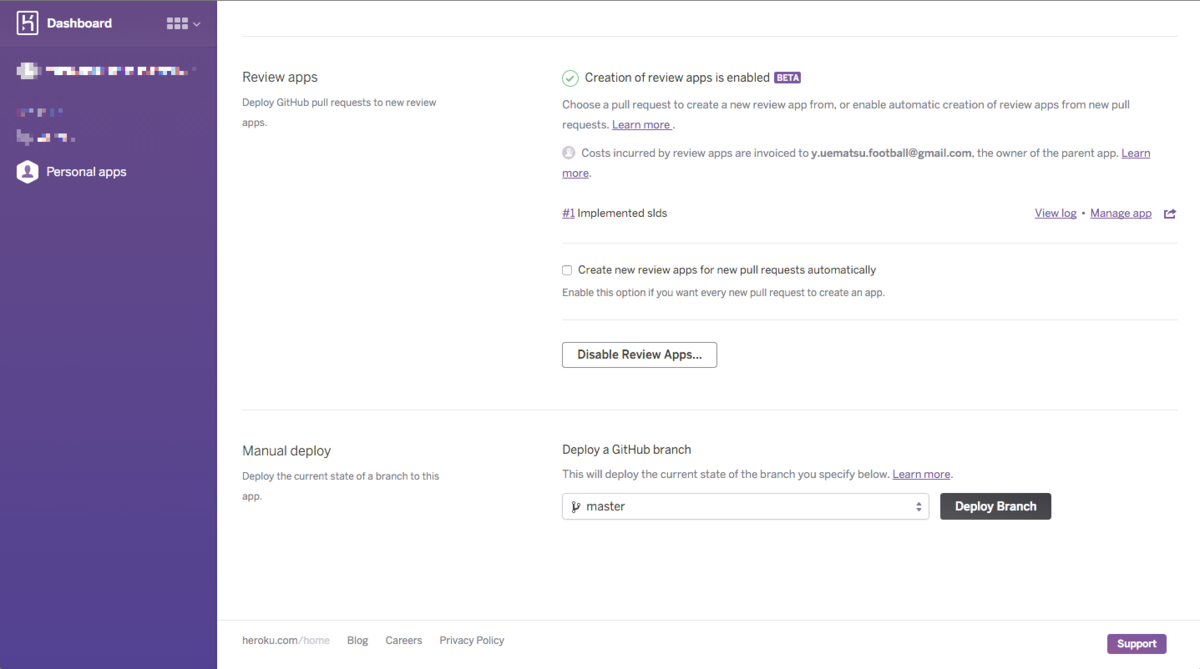Open review app via external link icon
The image size is (1200, 669).
[1170, 214]
